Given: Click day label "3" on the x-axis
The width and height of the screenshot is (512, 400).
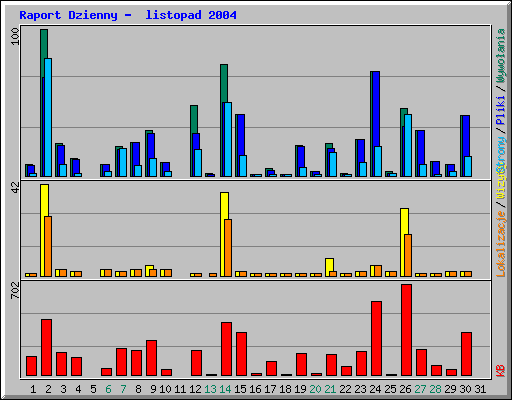Looking at the screenshot, I should (63, 389).
